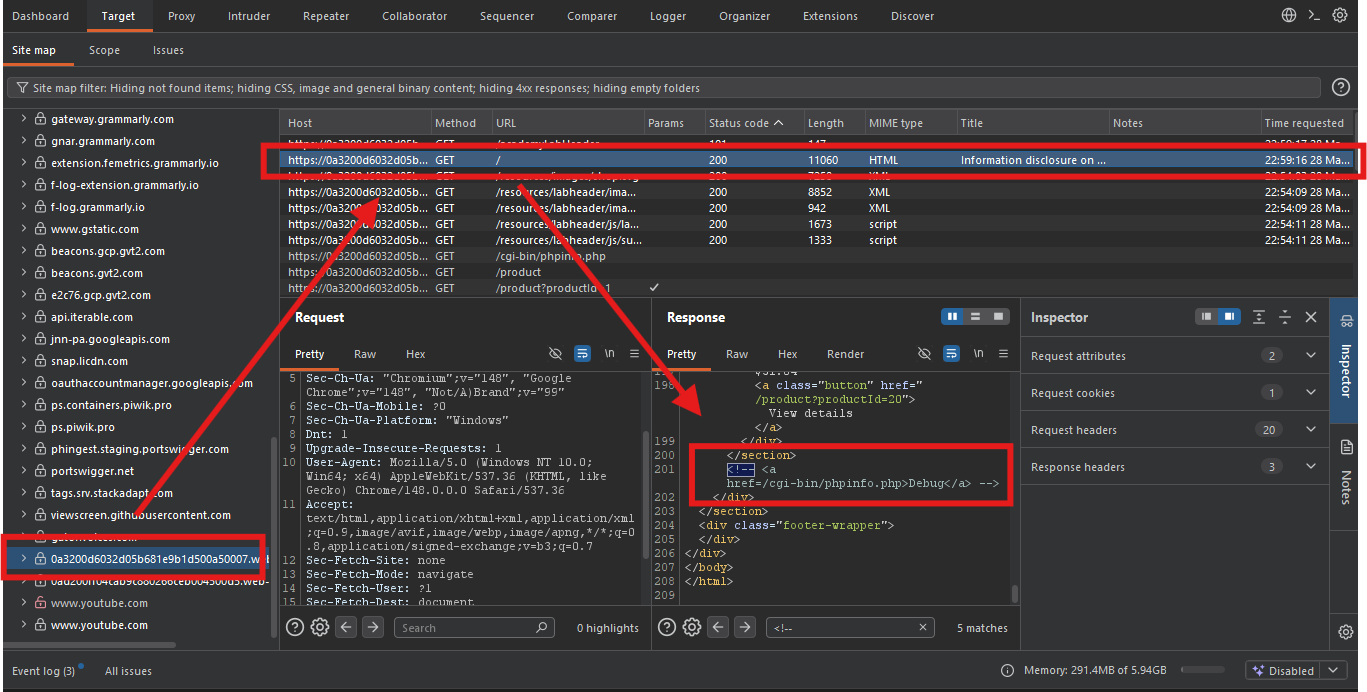Viewport: 1367px width, 692px height.
Task: Open gear icon at bottom of side strip
Action: [1346, 631]
